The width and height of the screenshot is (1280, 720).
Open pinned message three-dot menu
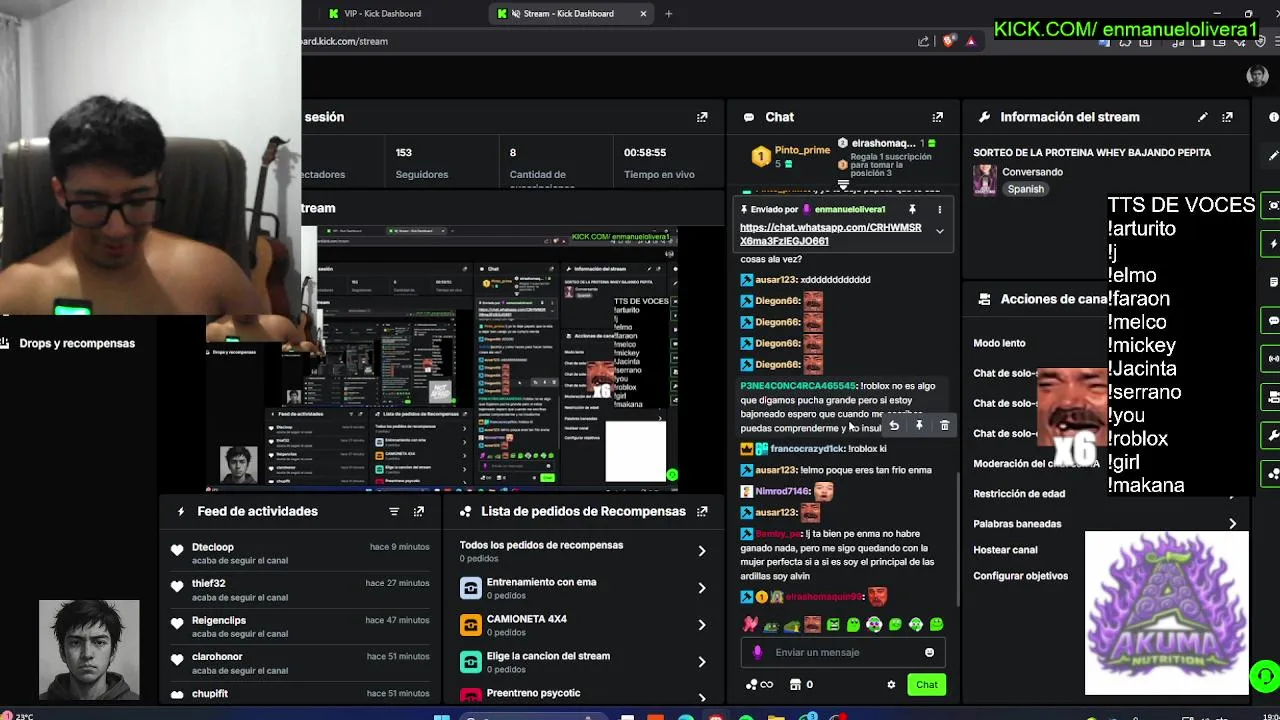click(x=939, y=209)
